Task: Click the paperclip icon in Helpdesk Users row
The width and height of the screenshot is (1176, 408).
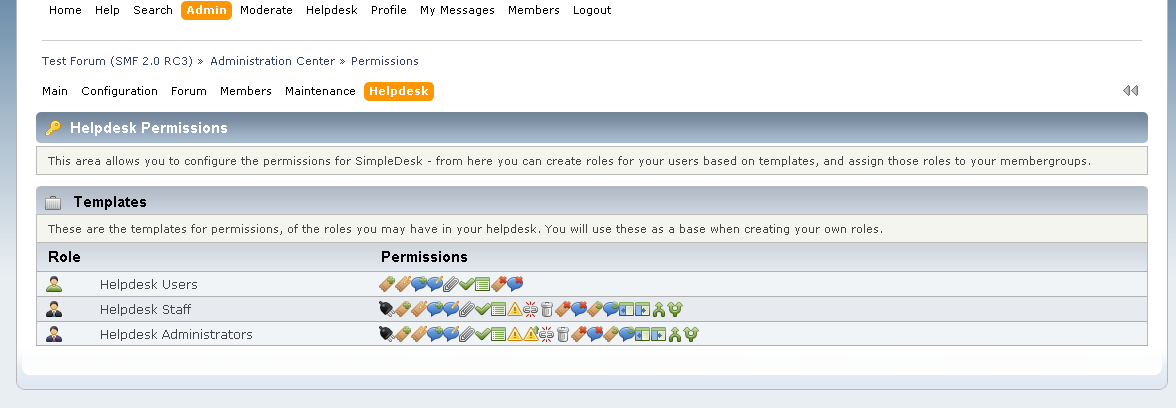Action: [x=451, y=284]
